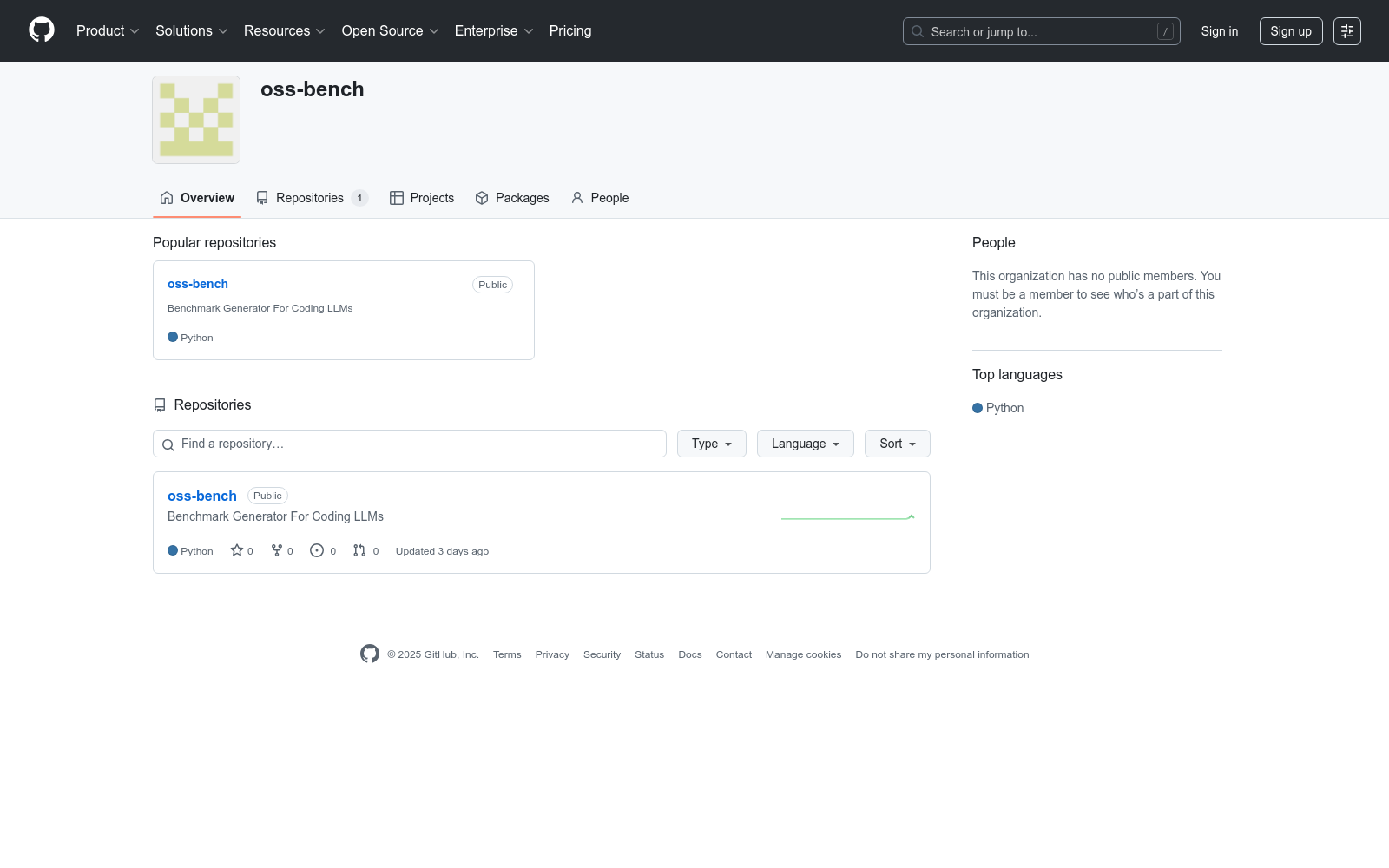Click Manage cookies in the footer
Image resolution: width=1389 pixels, height=868 pixels.
pos(804,654)
